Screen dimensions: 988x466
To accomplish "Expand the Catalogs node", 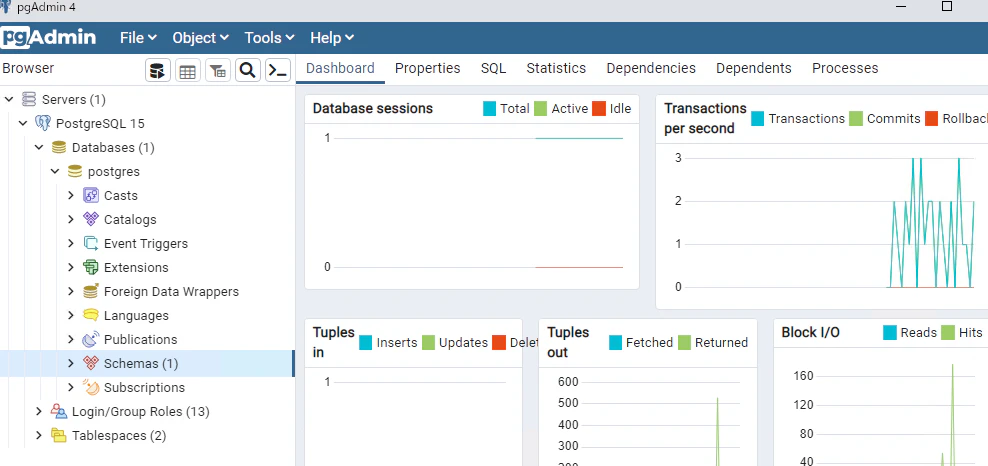I will pos(71,219).
